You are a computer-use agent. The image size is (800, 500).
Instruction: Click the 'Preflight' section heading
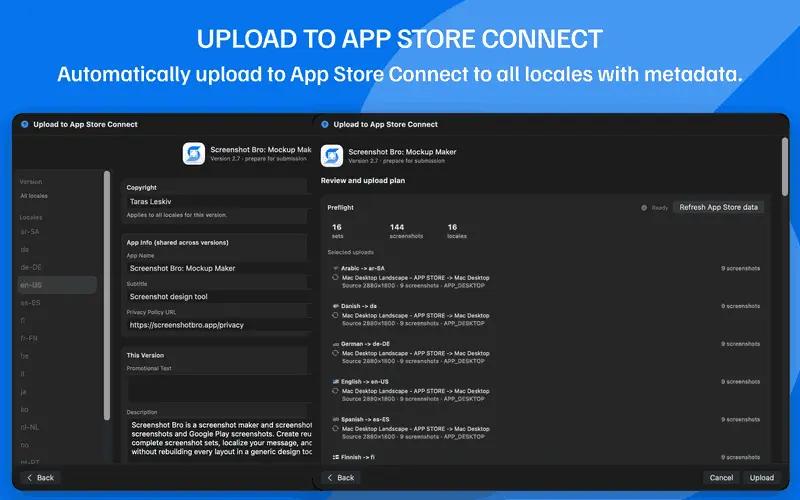tap(340, 208)
